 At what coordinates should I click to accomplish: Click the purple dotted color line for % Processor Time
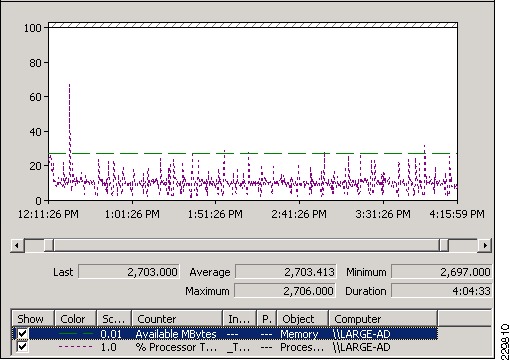(75, 347)
